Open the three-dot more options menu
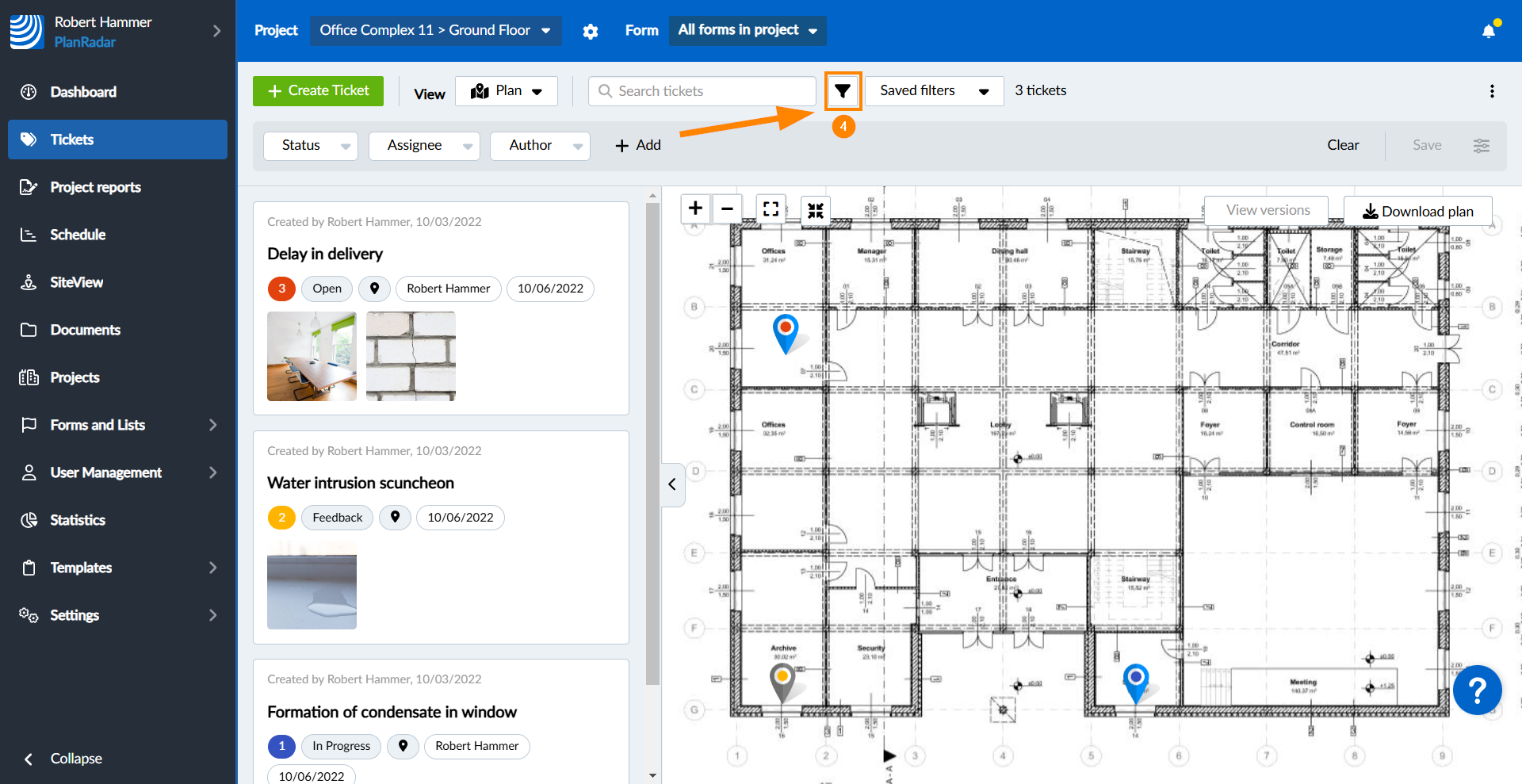1522x784 pixels. (x=1492, y=91)
